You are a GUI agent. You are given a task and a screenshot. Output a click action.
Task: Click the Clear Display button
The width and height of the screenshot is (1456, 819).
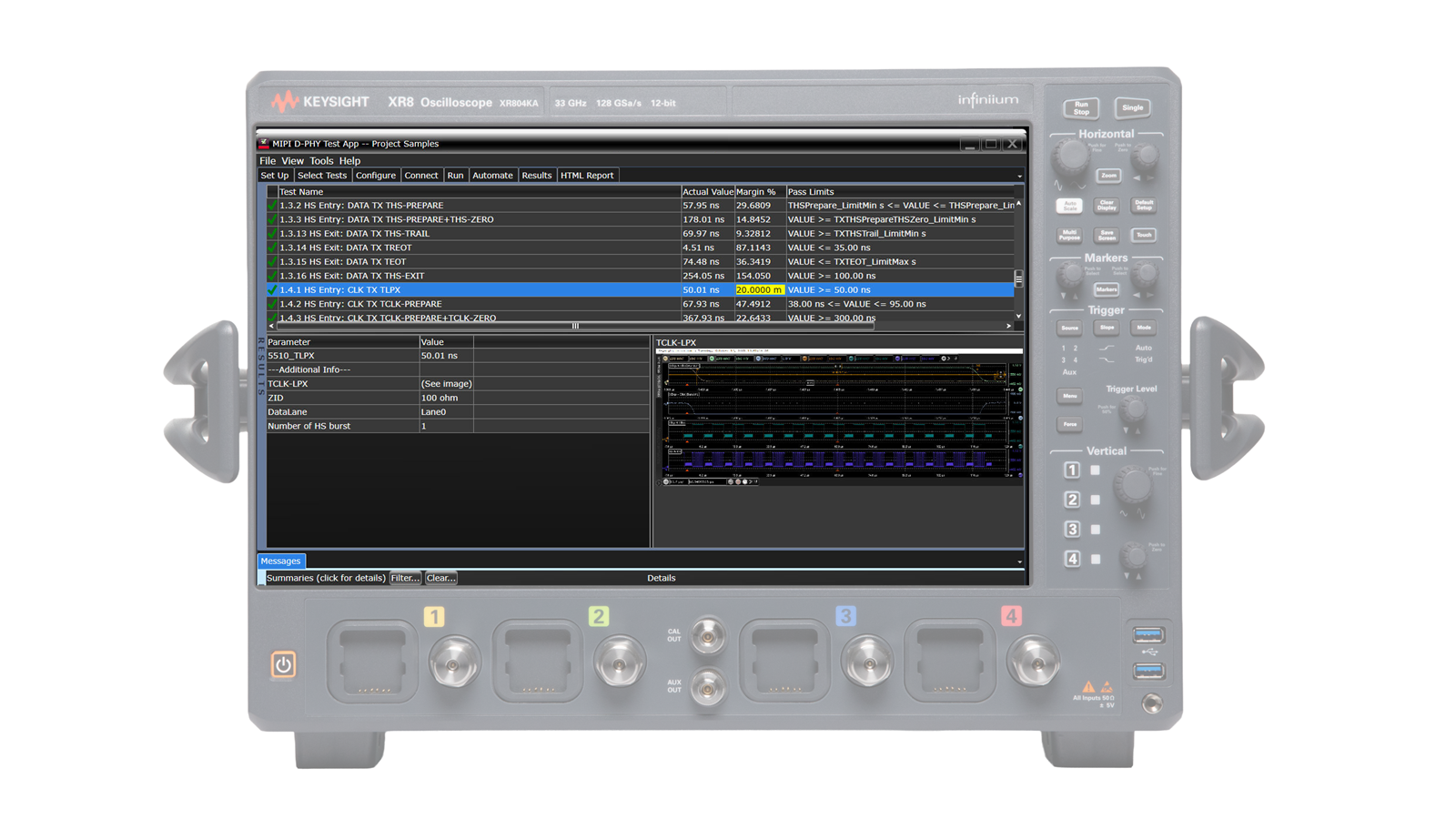click(1107, 206)
